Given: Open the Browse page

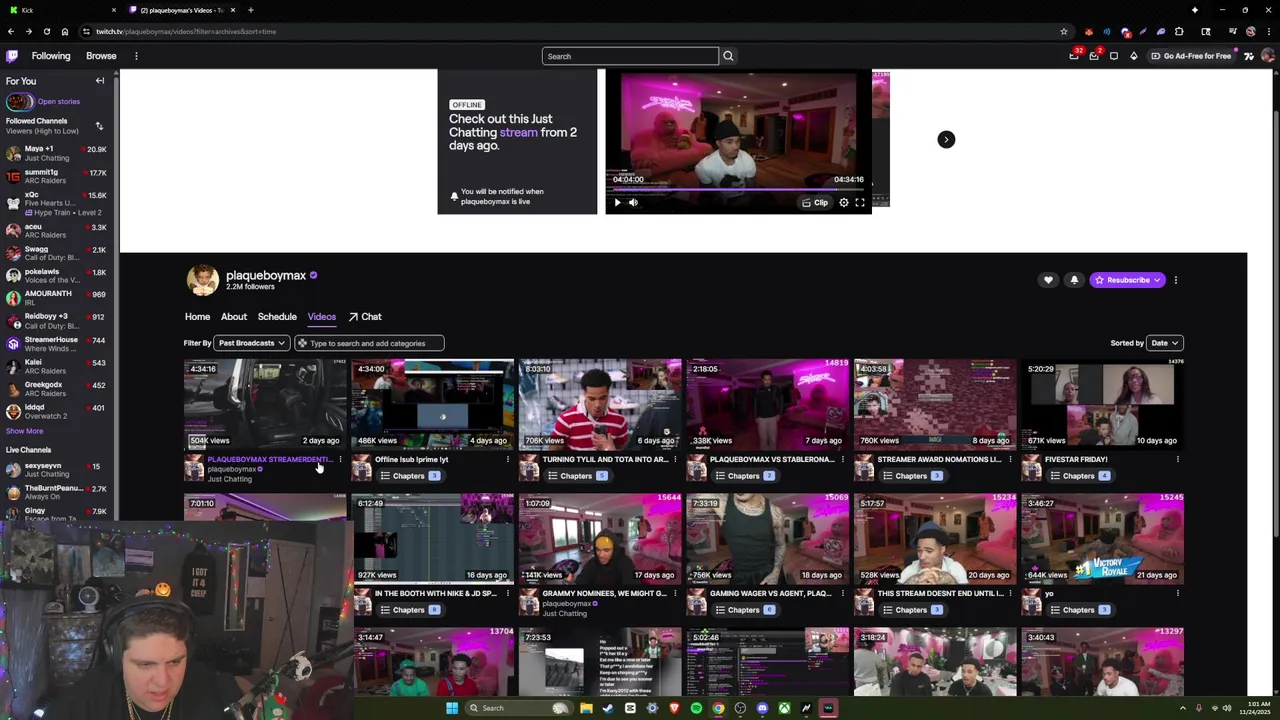Looking at the screenshot, I should click(101, 56).
